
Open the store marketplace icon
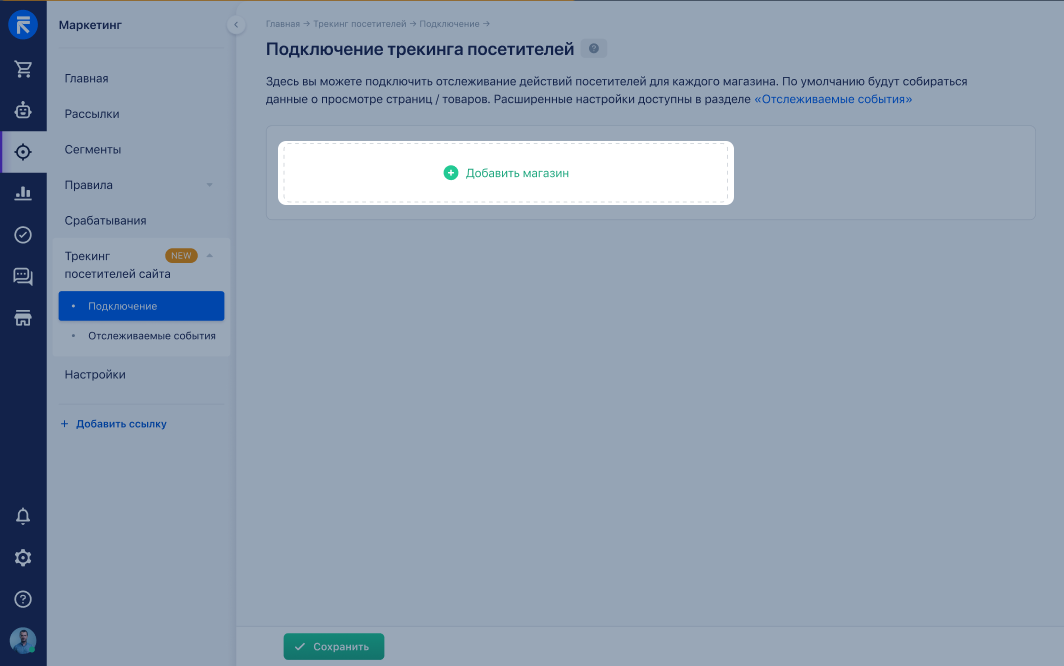23,318
